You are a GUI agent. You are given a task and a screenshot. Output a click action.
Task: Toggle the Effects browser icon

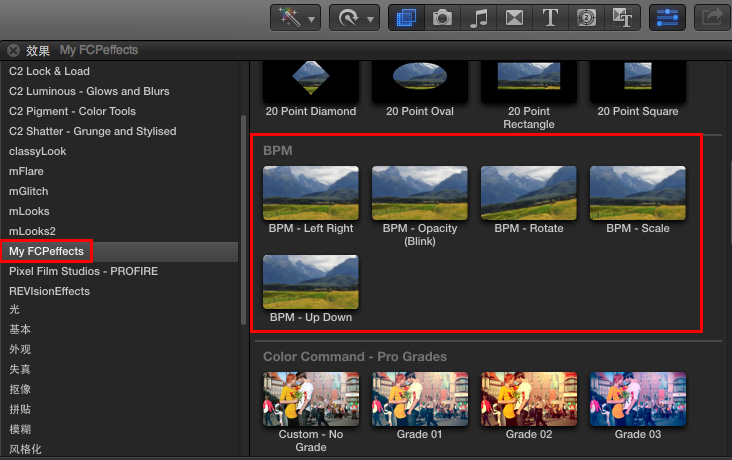click(406, 18)
